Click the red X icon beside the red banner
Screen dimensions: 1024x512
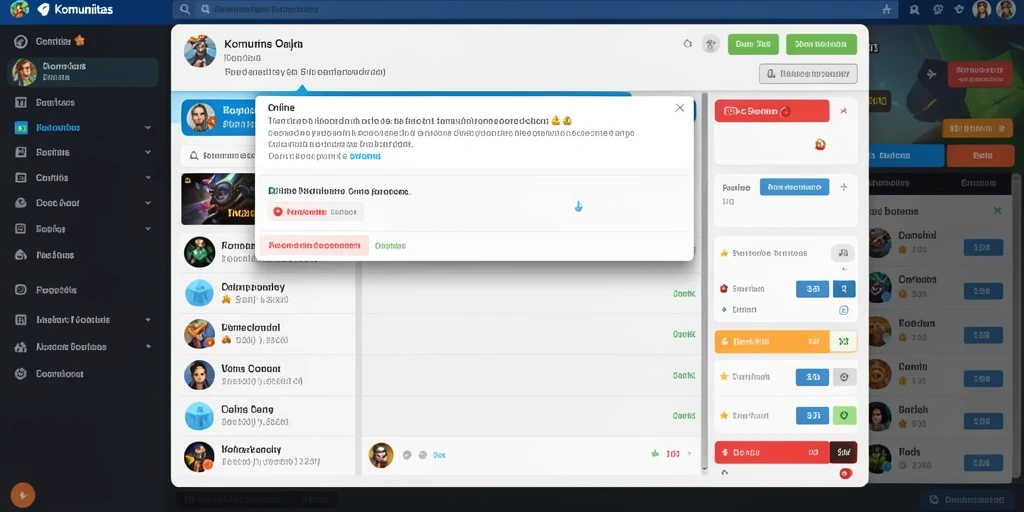click(843, 111)
